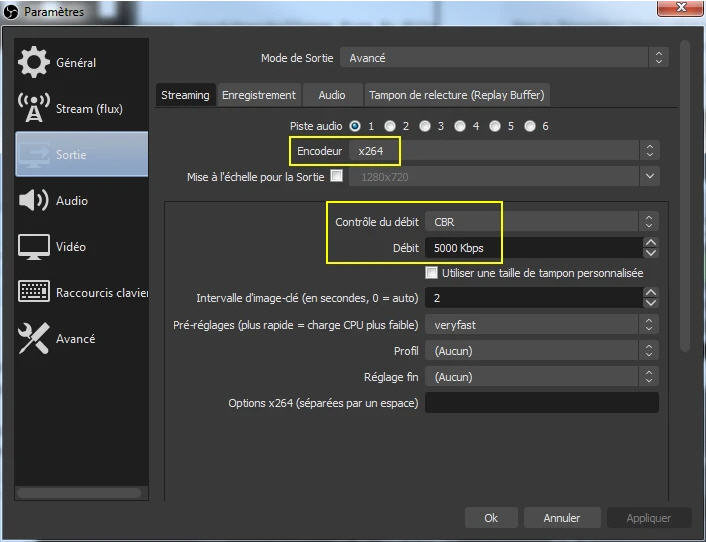The image size is (706, 542).
Task: Open the Pré-réglages veryfast dropdown
Action: tap(542, 325)
